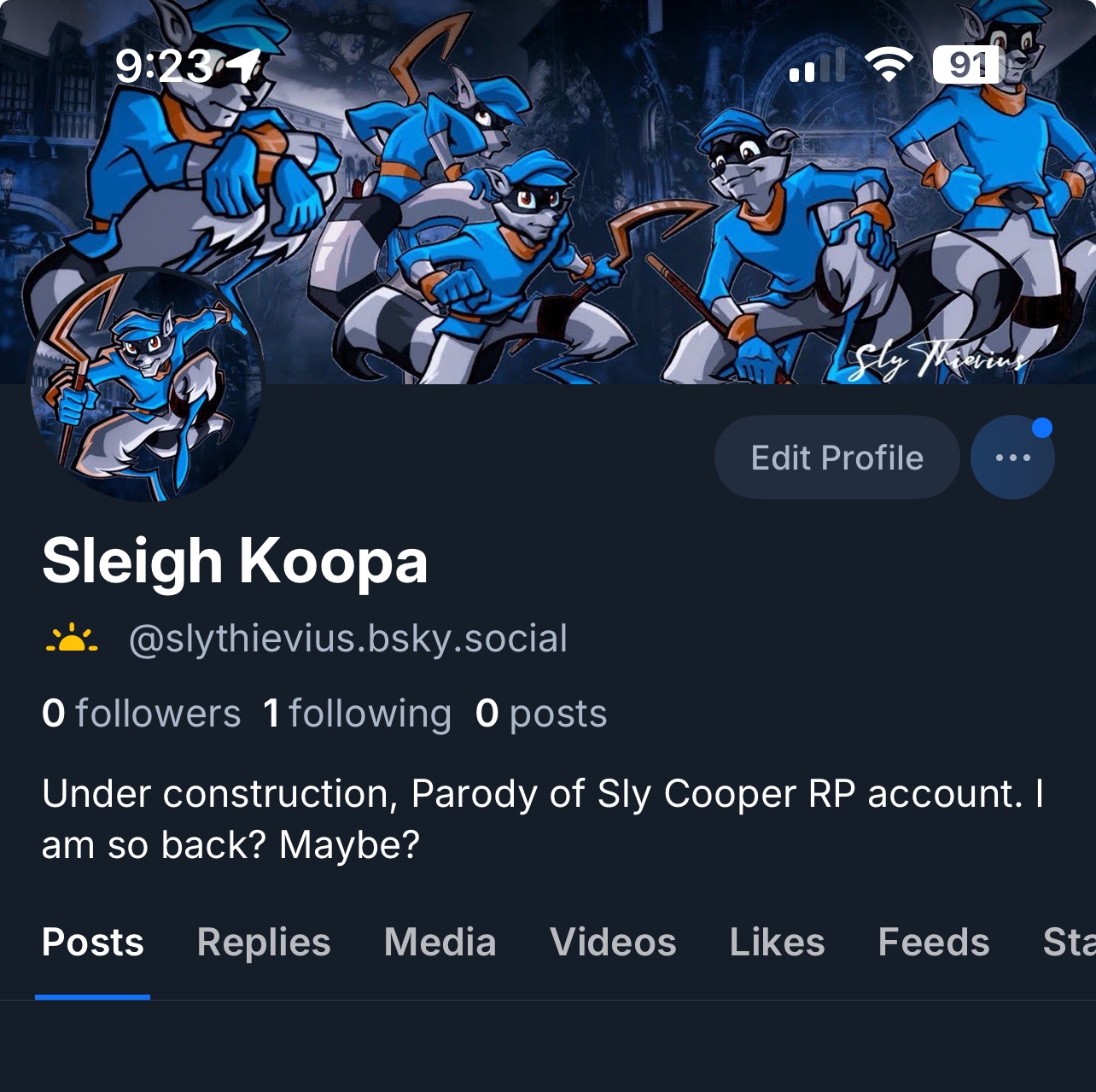This screenshot has height=1092, width=1096.
Task: Tap the @slythievius.bsky.social handle
Action: pyautogui.click(x=348, y=639)
